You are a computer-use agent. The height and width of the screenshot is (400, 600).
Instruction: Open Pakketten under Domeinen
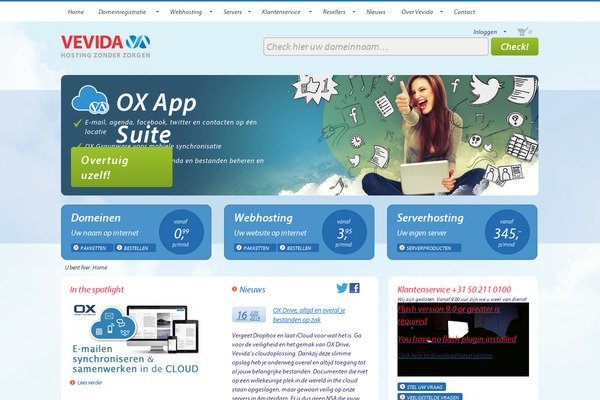click(x=92, y=248)
